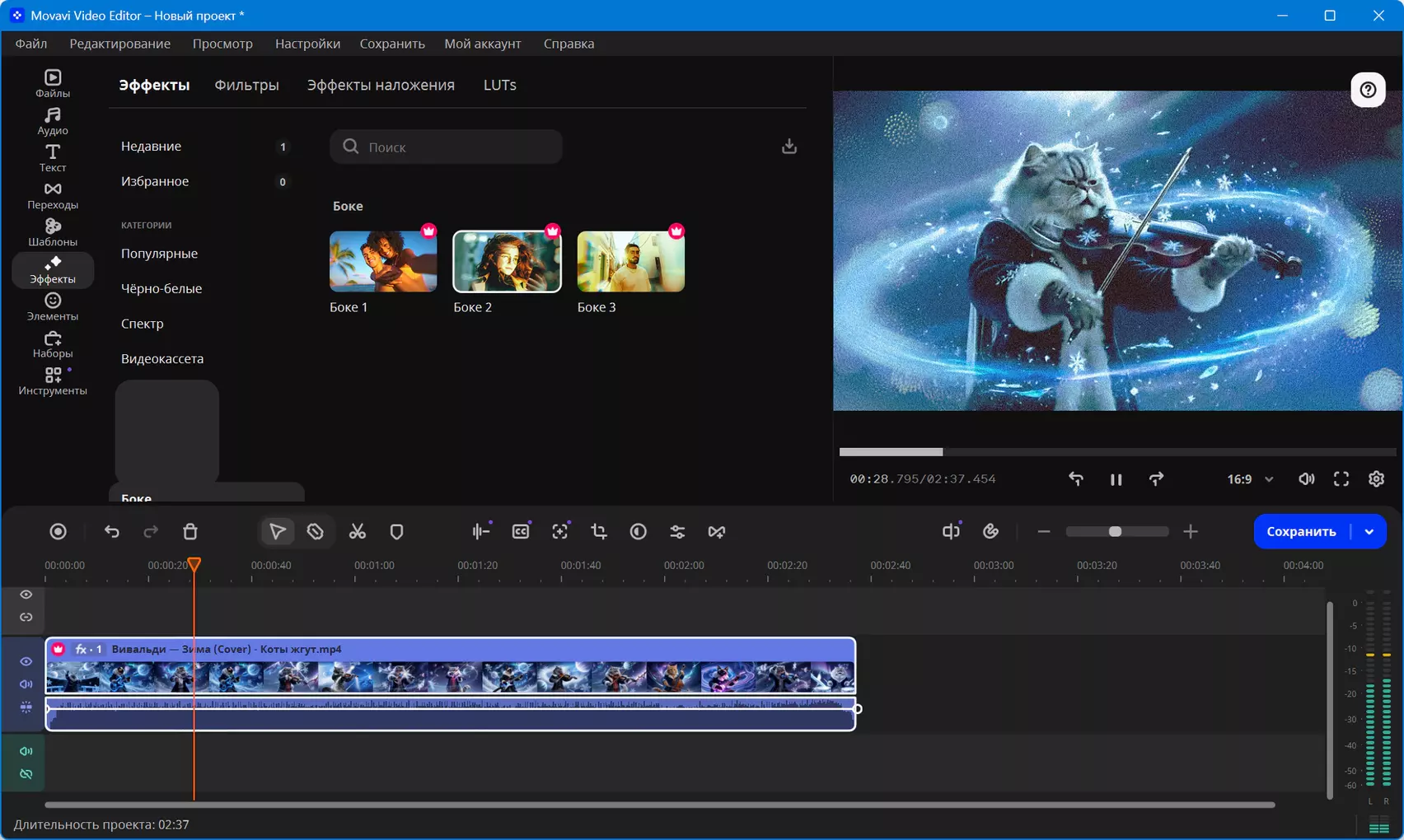Viewport: 1404px width, 840px height.
Task: Toggle fullscreen preview mode
Action: click(x=1341, y=479)
